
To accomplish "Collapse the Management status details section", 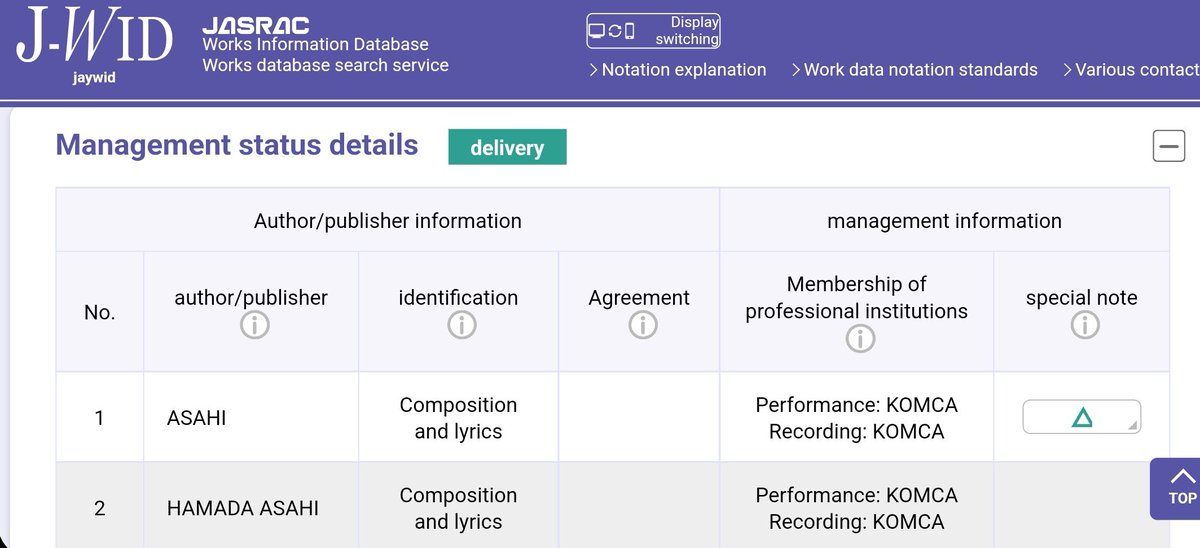I will (1169, 147).
